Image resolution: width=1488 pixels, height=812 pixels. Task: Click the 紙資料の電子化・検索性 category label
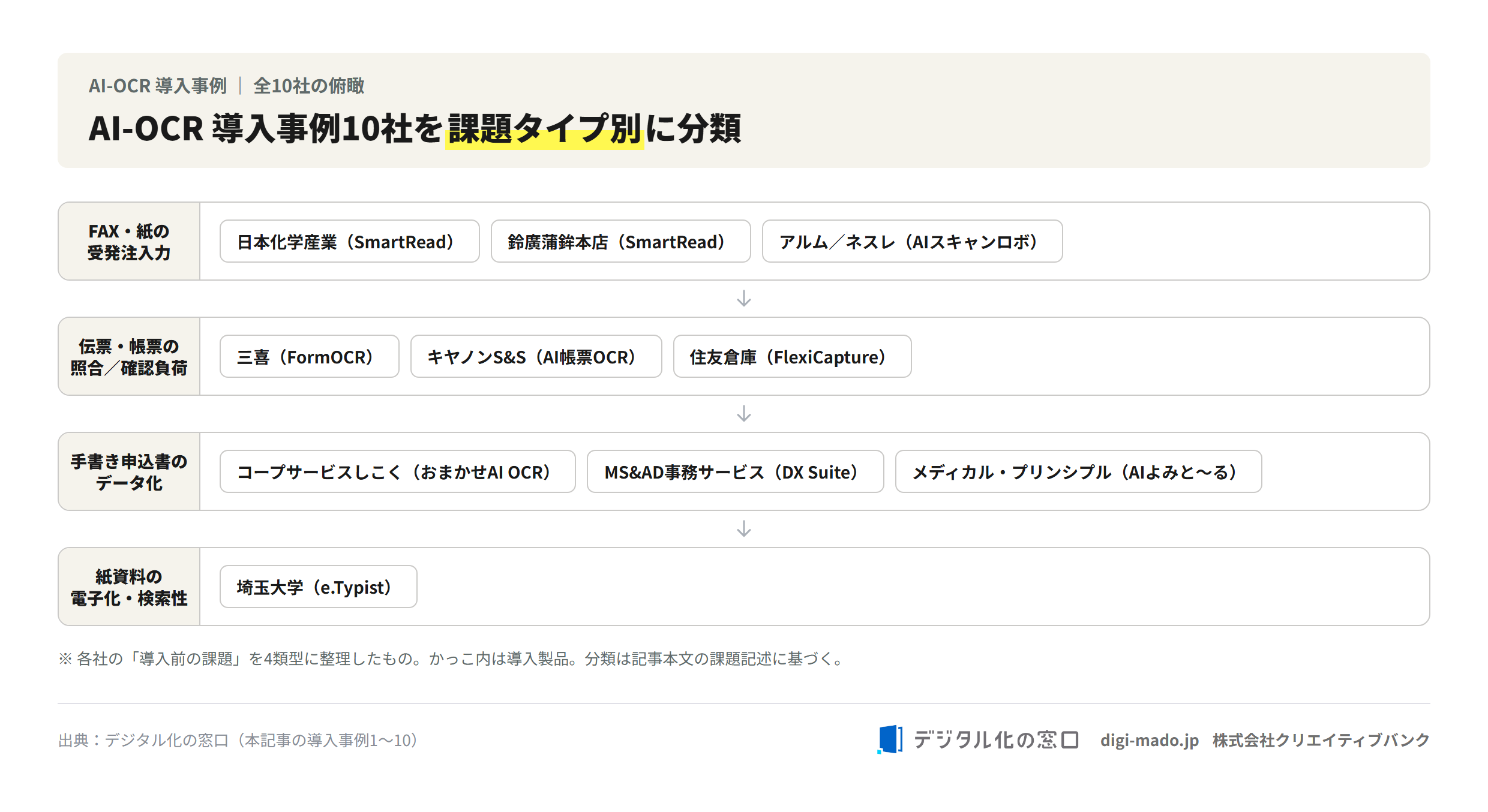pos(129,587)
